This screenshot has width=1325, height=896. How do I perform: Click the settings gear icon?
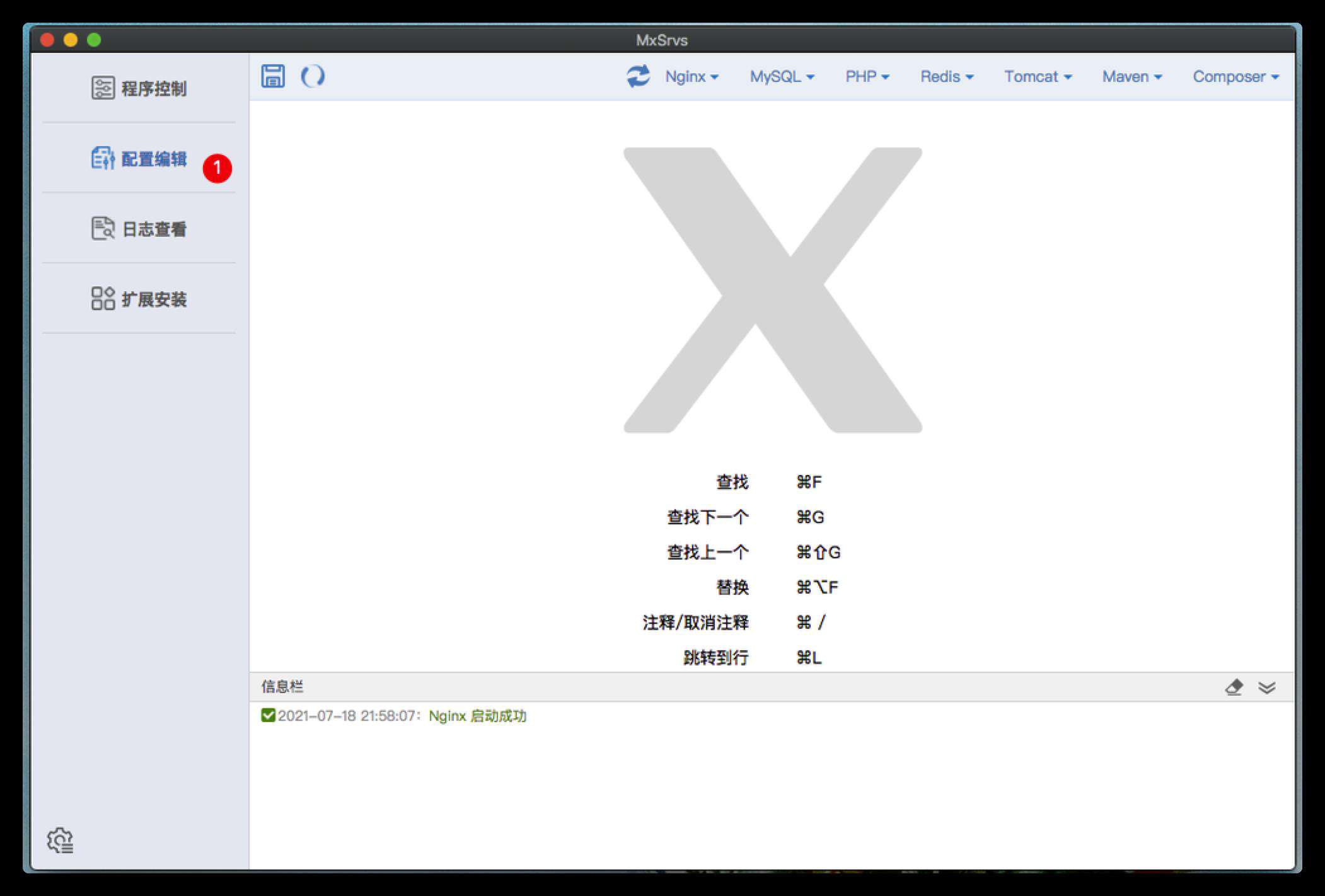click(61, 841)
